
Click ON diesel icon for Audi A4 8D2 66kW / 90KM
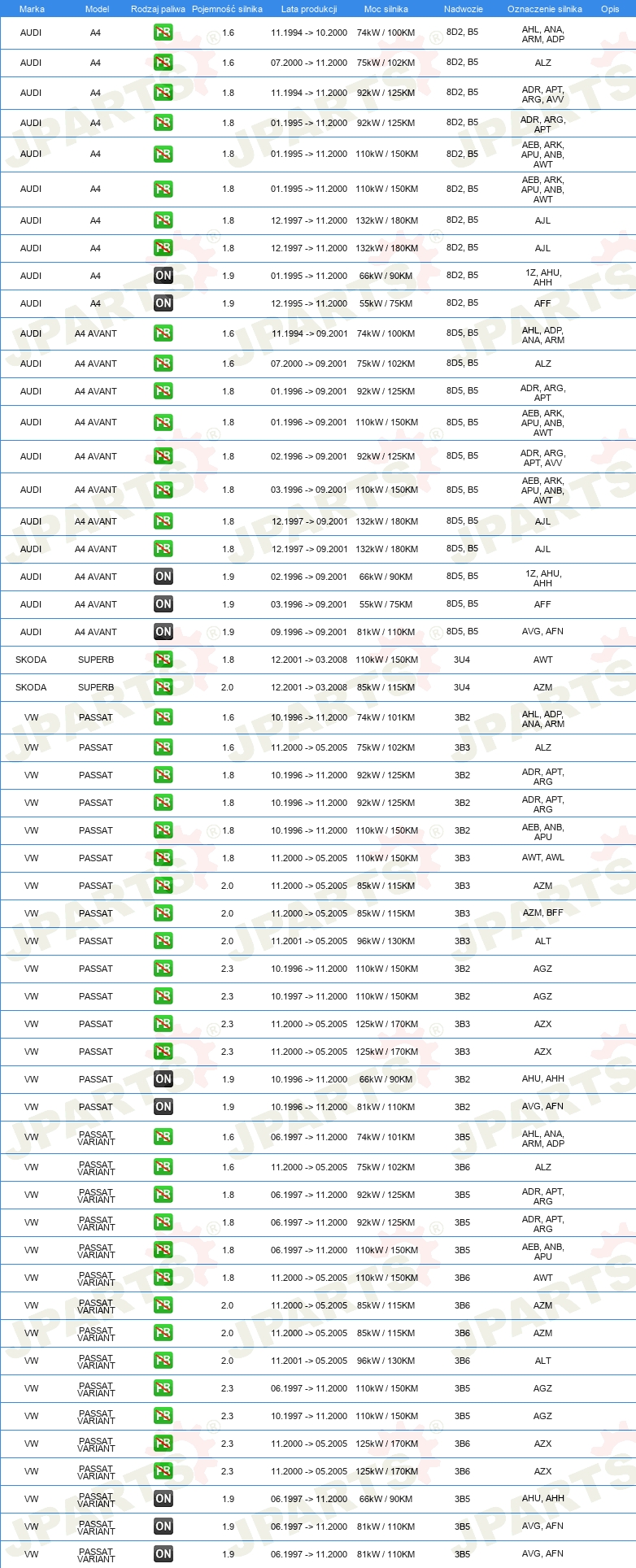coord(163,276)
